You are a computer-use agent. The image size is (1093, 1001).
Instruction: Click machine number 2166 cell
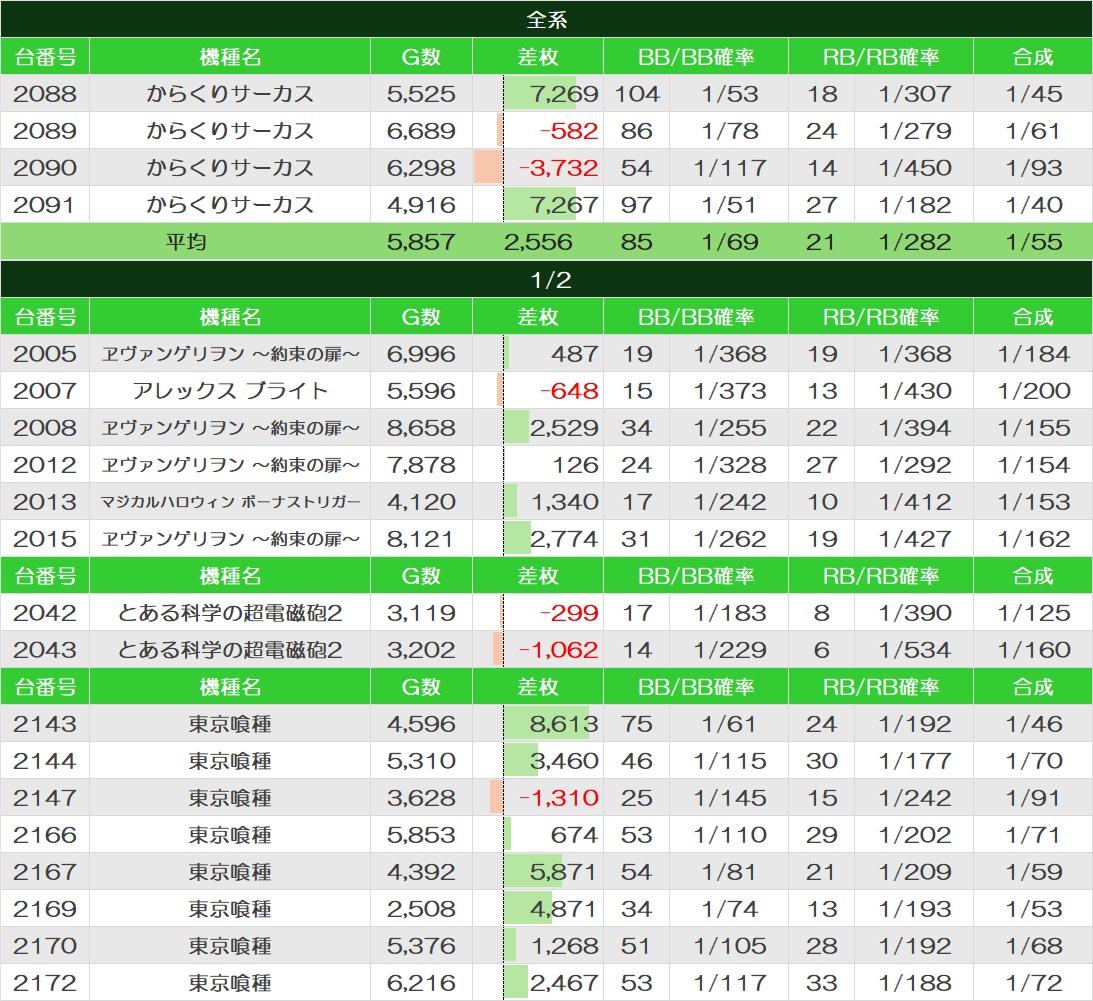(x=45, y=834)
